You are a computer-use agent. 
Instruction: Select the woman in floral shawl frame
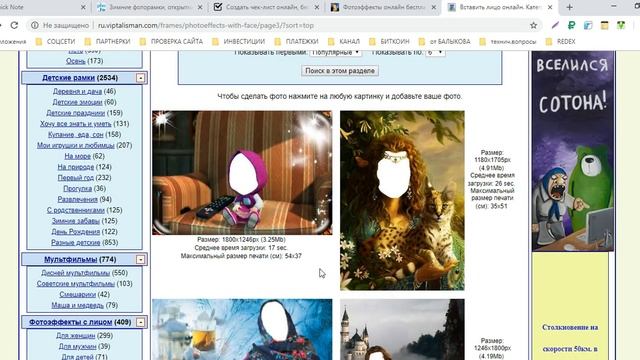[x=242, y=329]
